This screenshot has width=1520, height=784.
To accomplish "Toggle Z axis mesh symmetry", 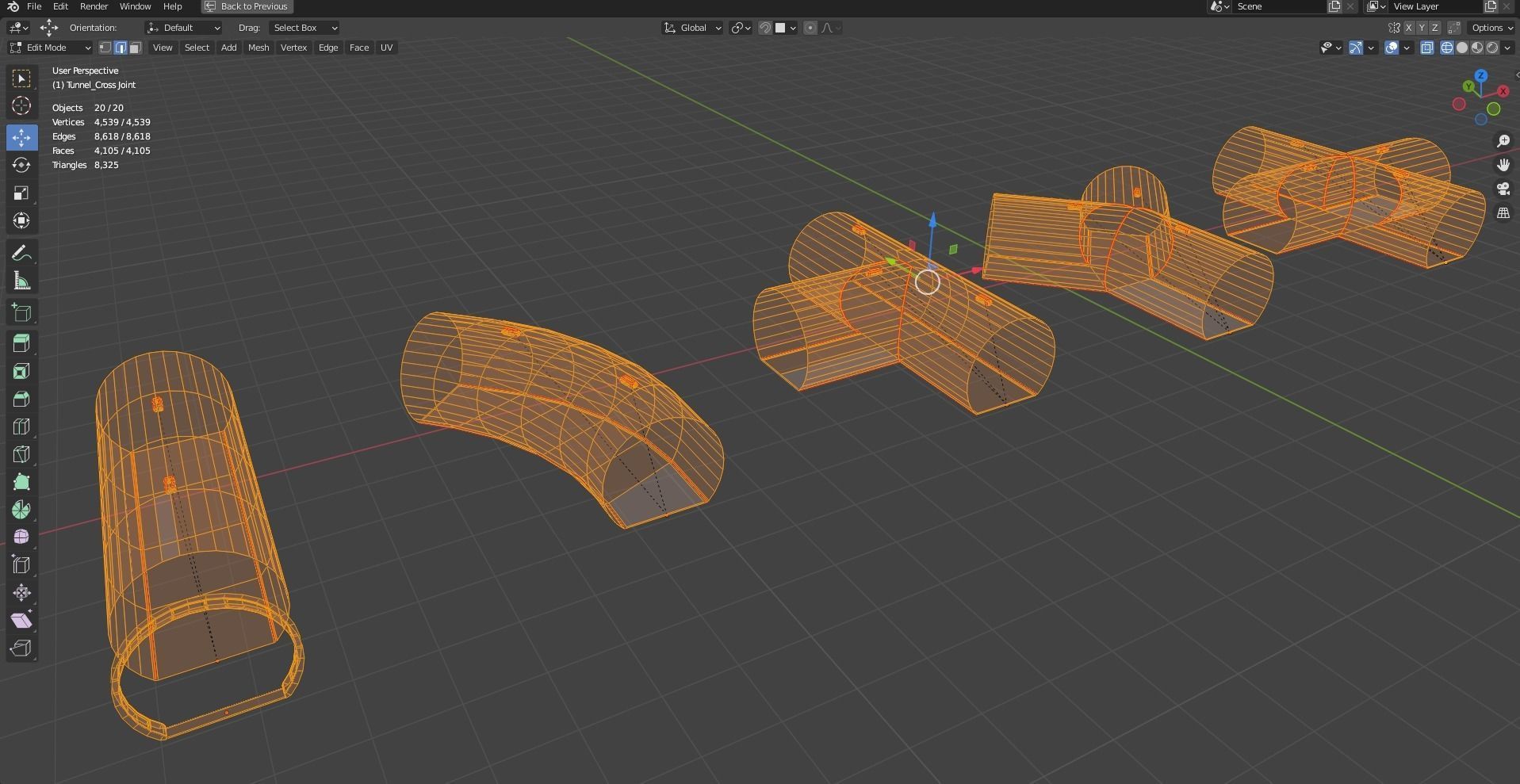I will [x=1434, y=28].
